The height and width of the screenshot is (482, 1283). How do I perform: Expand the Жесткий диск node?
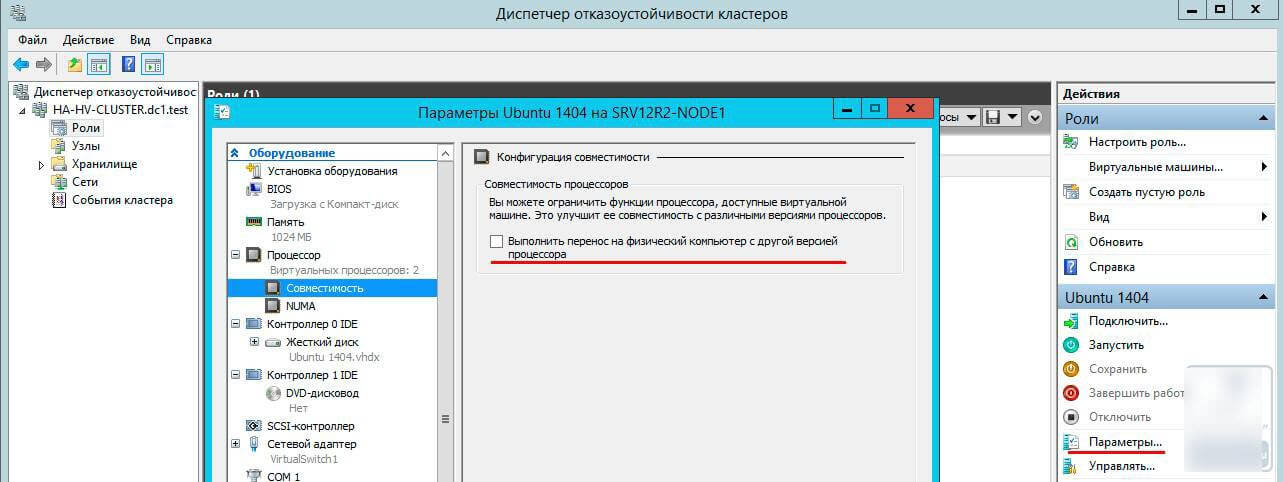coord(254,341)
